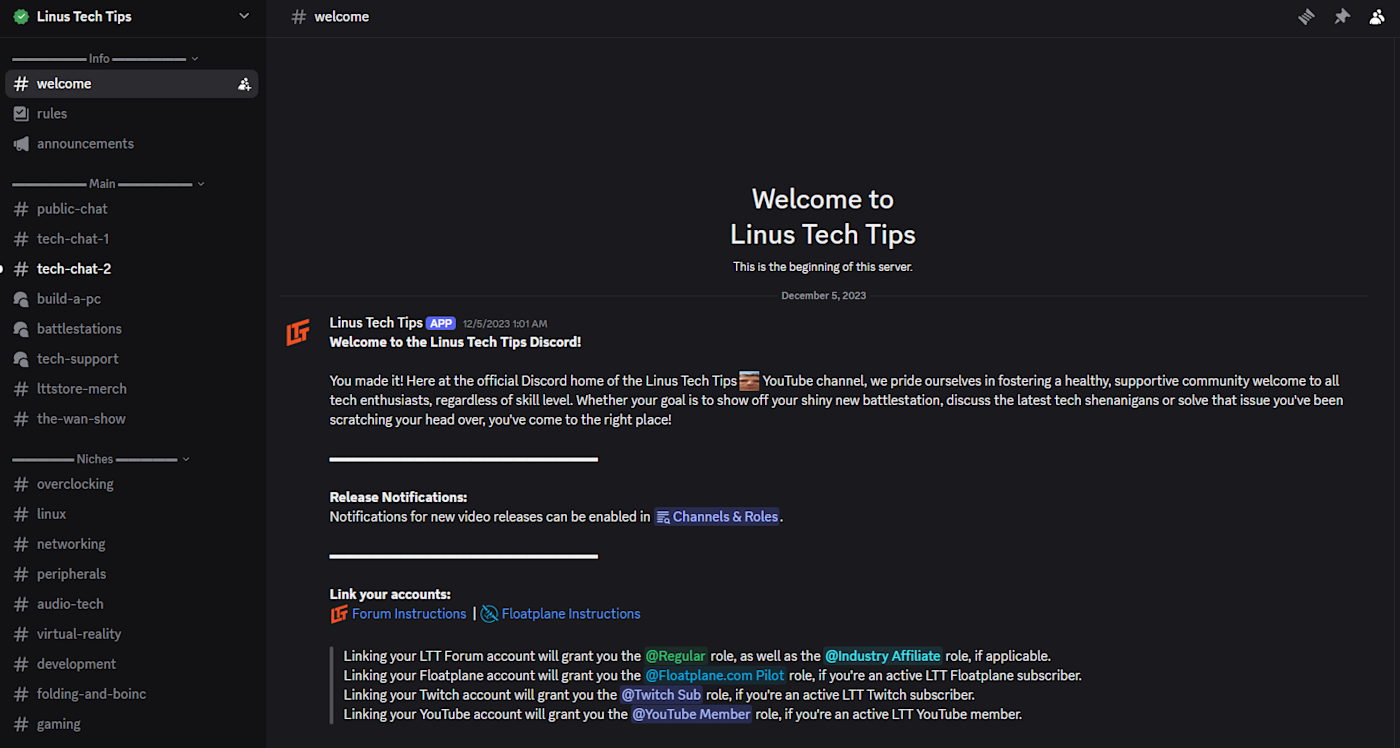Go to public-chat channel
This screenshot has width=1400, height=748.
pos(132,209)
